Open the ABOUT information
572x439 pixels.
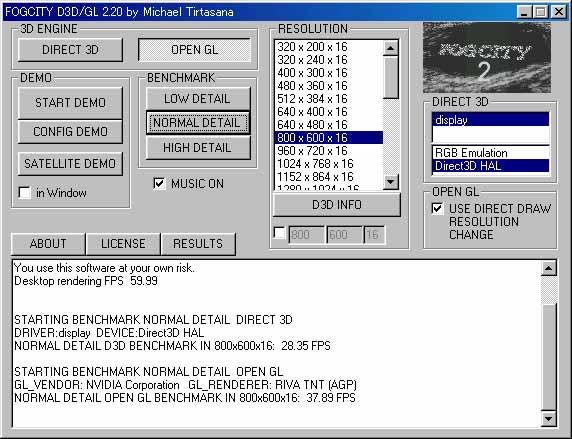coord(48,244)
